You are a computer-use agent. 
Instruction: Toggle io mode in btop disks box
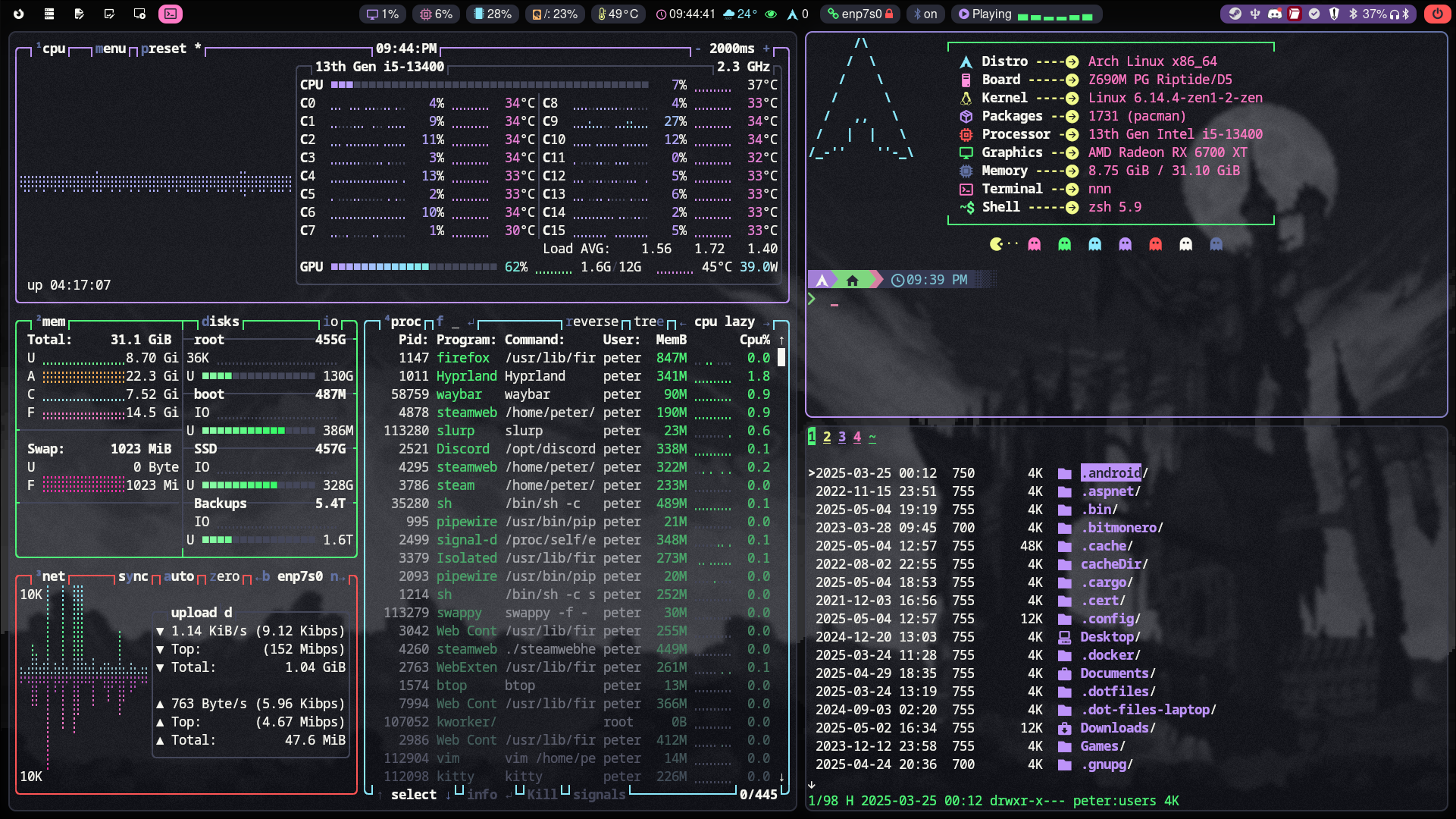330,322
